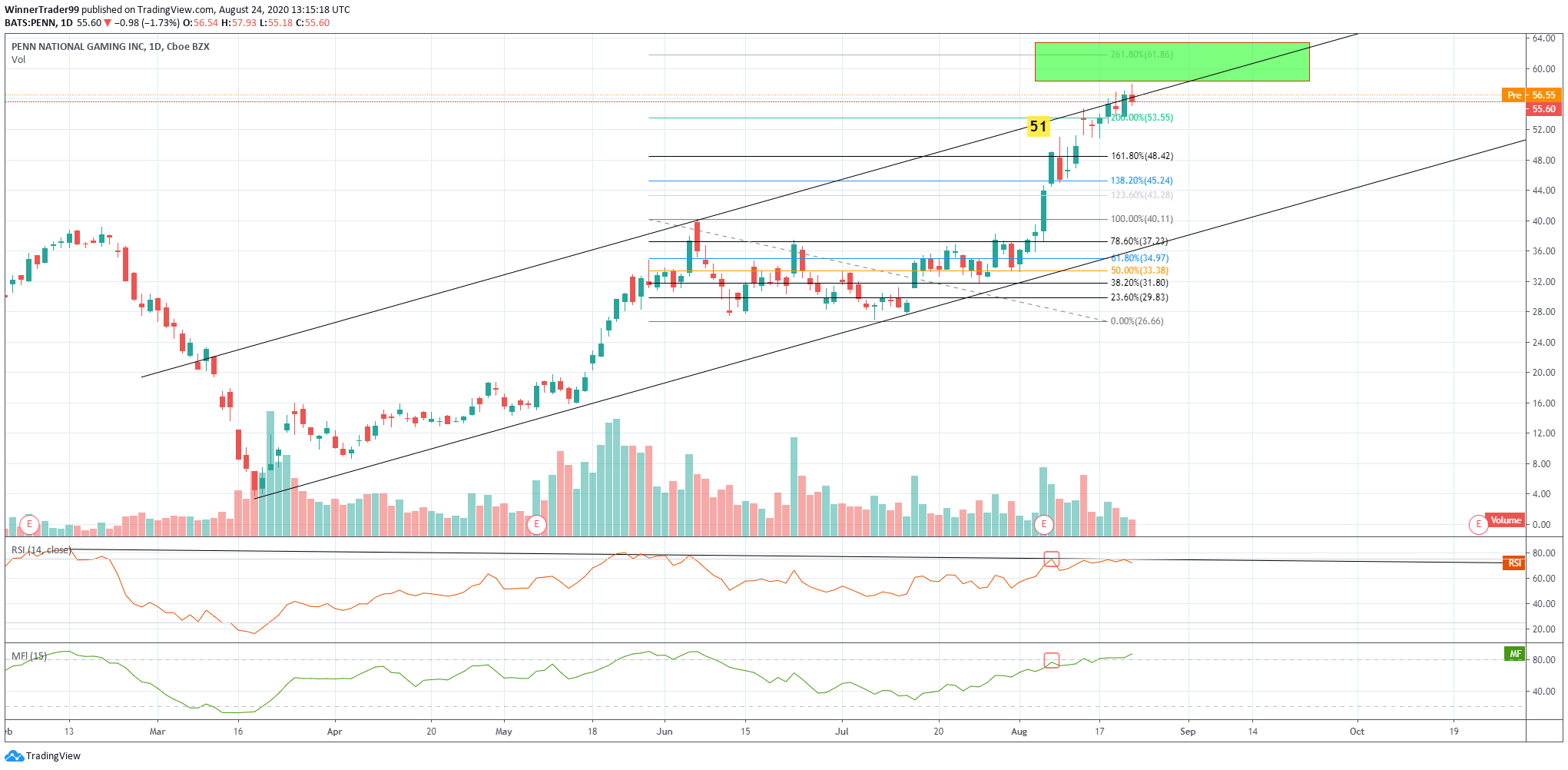Screen dimensions: 1568x770
Task: Click the orange RSI label tag
Action: pos(1513,563)
